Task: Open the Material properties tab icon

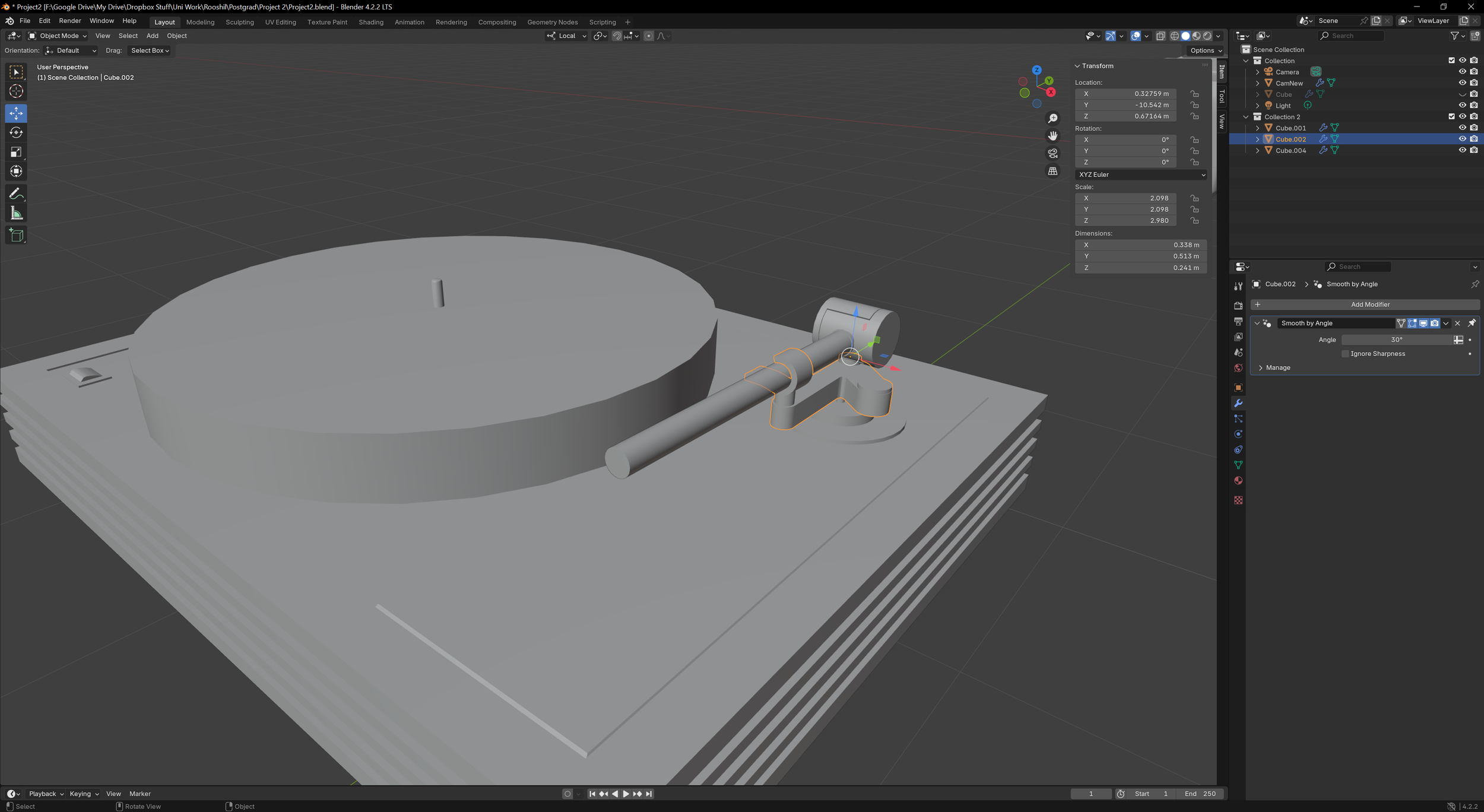Action: tap(1238, 481)
